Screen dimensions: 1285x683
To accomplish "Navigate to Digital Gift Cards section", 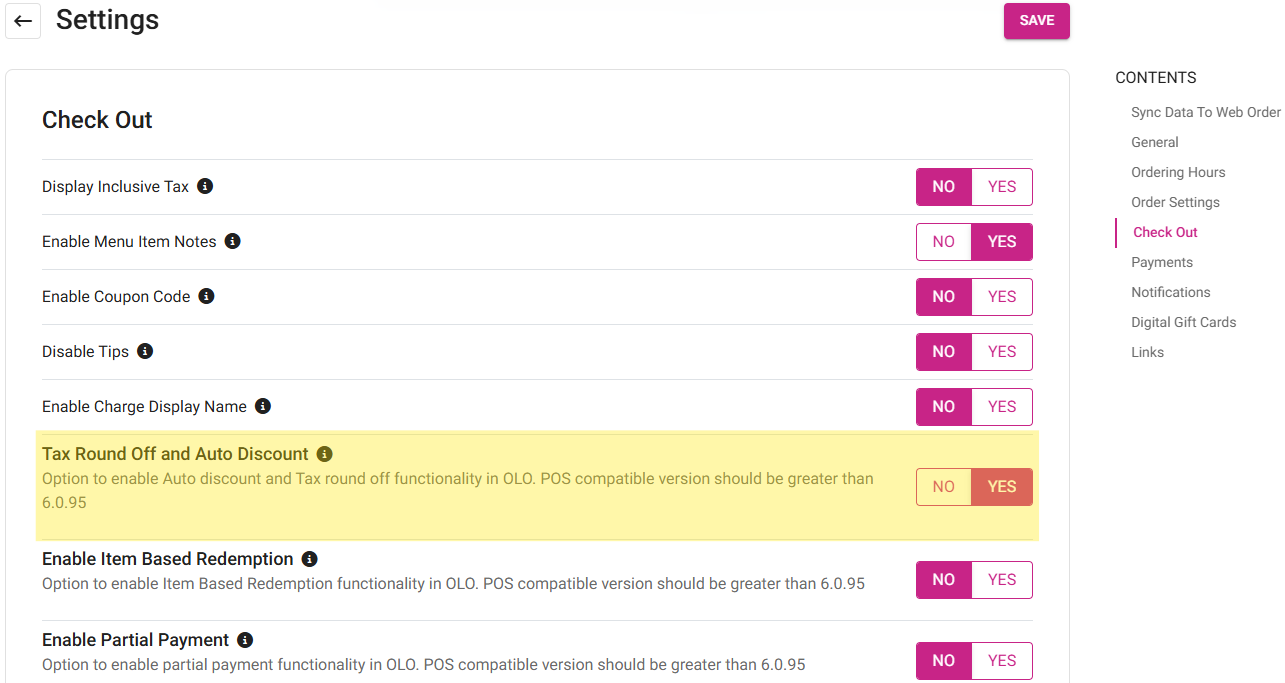I will click(1183, 322).
